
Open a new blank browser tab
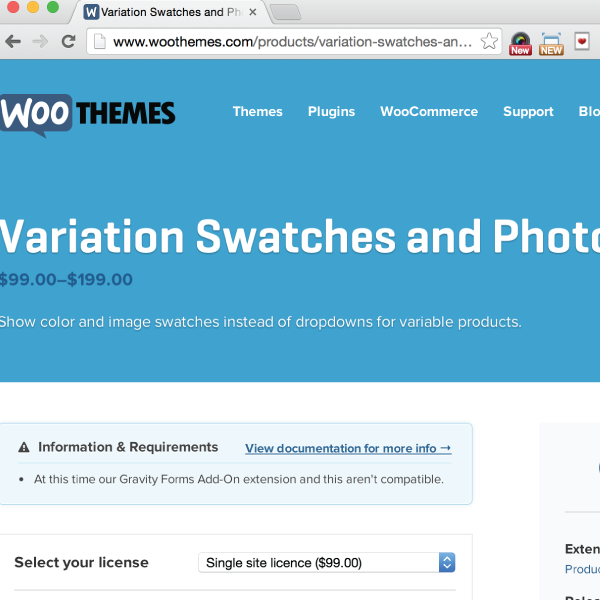(286, 12)
